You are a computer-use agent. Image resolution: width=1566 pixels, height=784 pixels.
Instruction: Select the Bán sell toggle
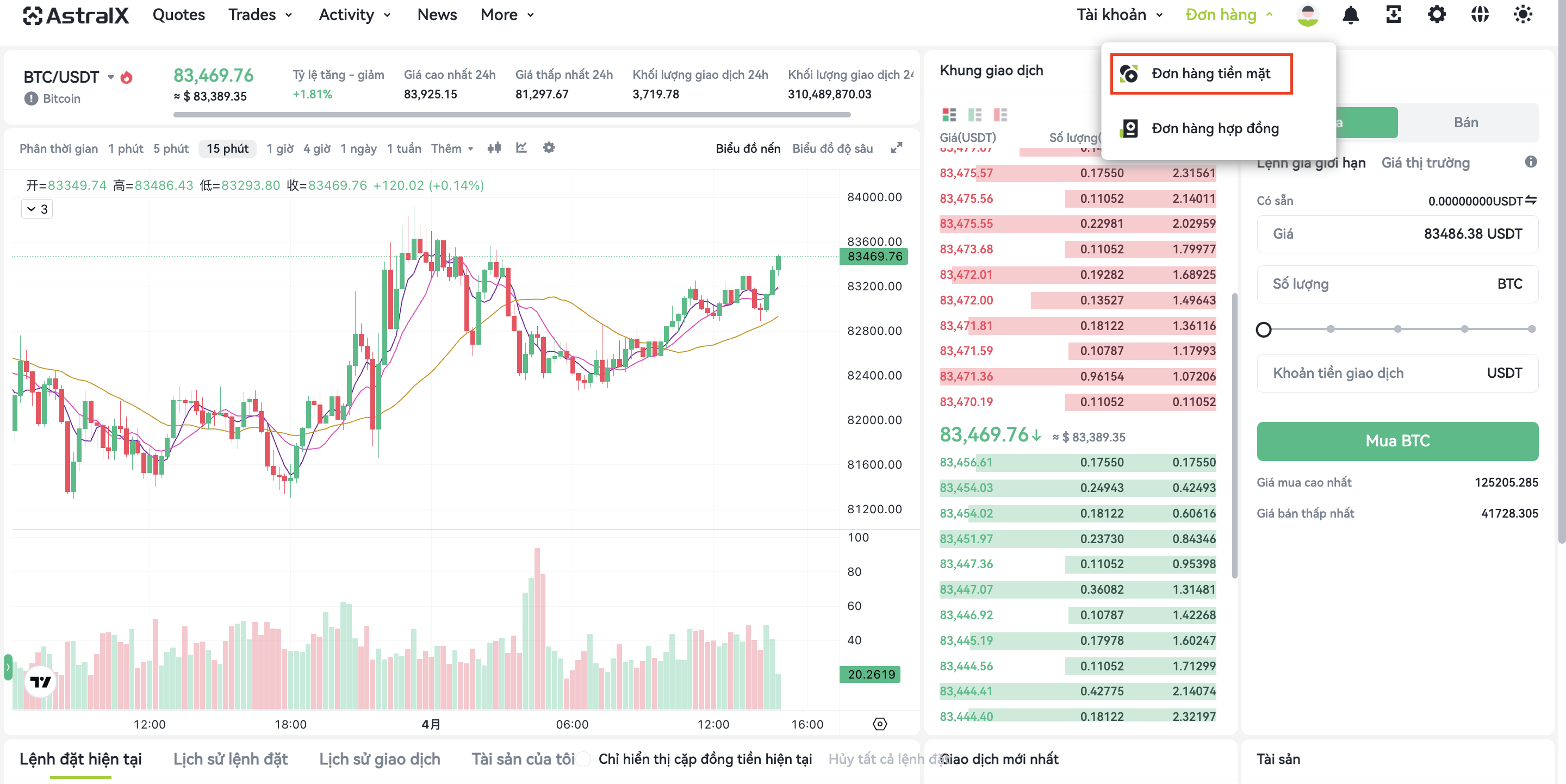point(1466,123)
